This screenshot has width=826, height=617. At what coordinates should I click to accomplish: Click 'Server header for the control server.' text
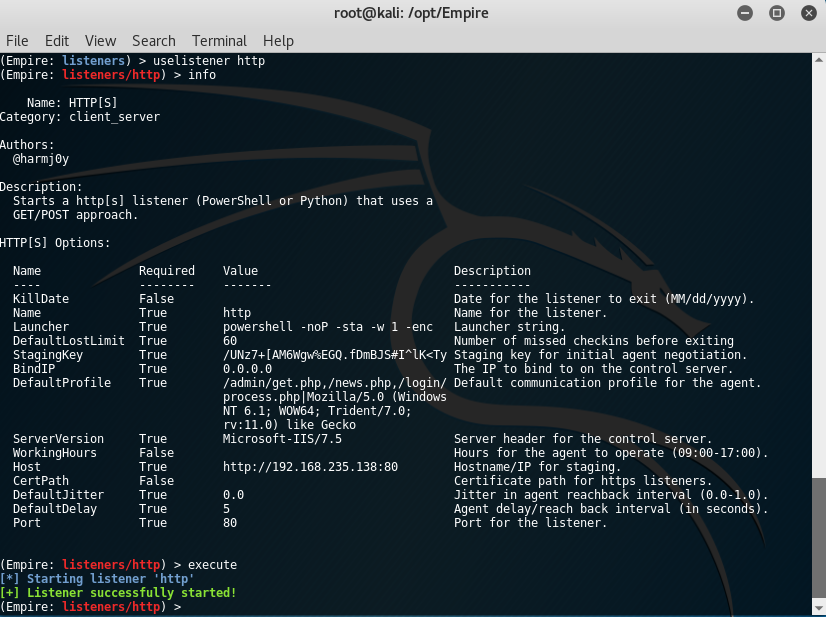tap(583, 439)
